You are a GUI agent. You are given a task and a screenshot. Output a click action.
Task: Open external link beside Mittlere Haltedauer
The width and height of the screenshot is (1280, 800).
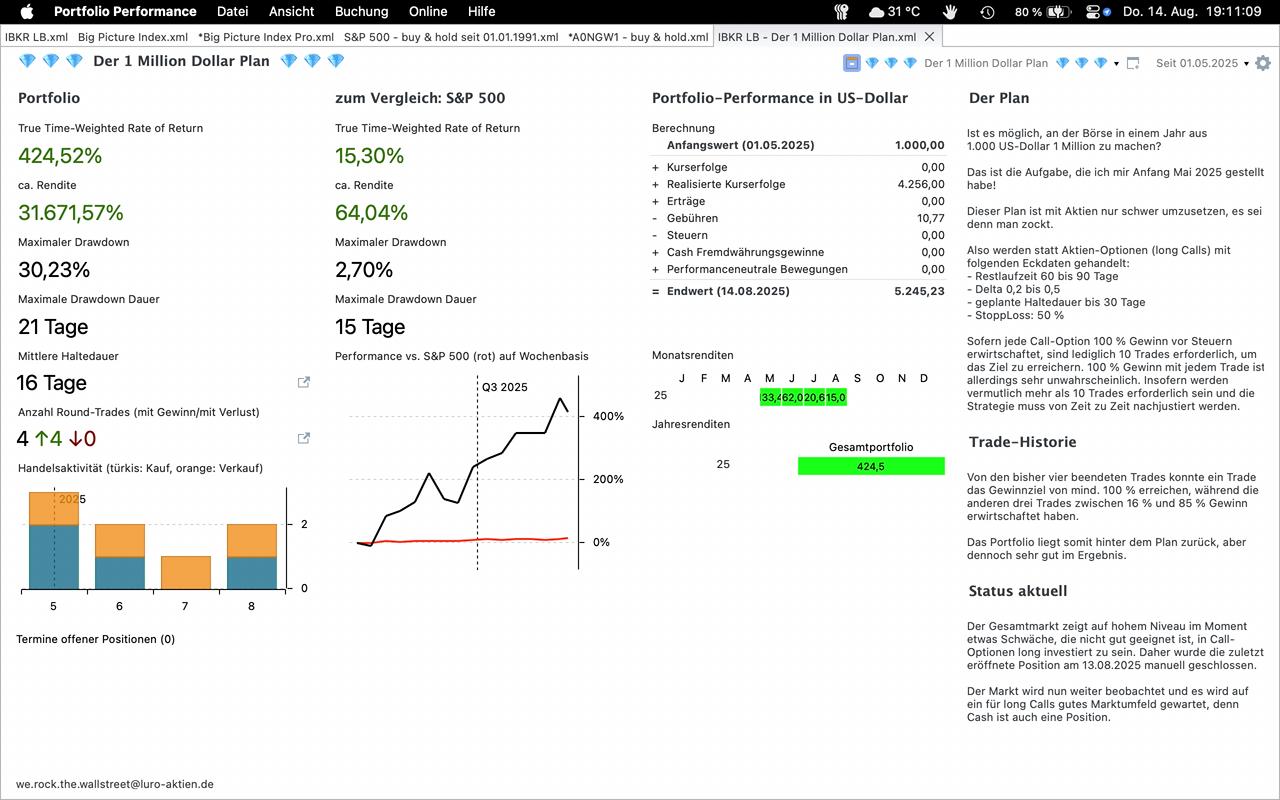(303, 382)
